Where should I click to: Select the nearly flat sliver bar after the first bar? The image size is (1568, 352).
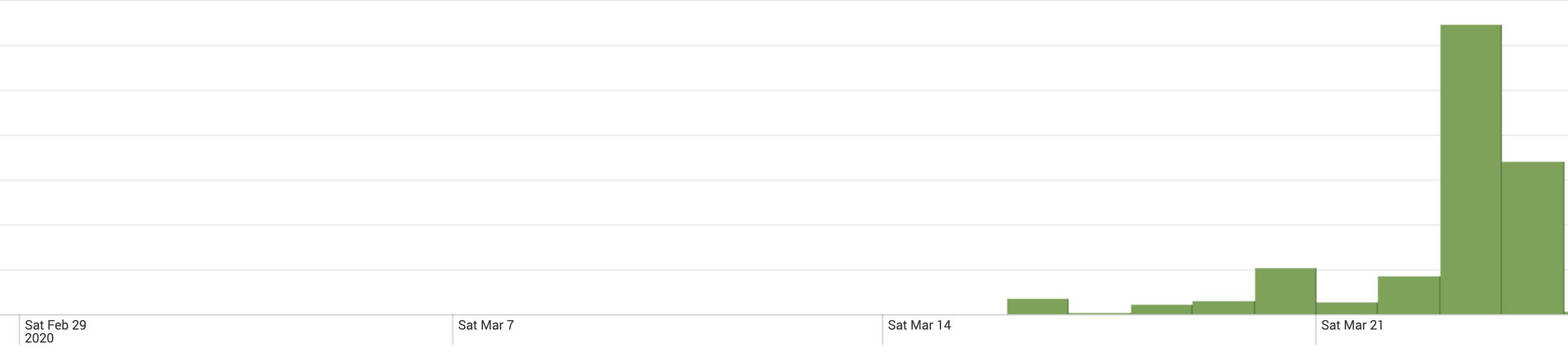coord(1100,314)
